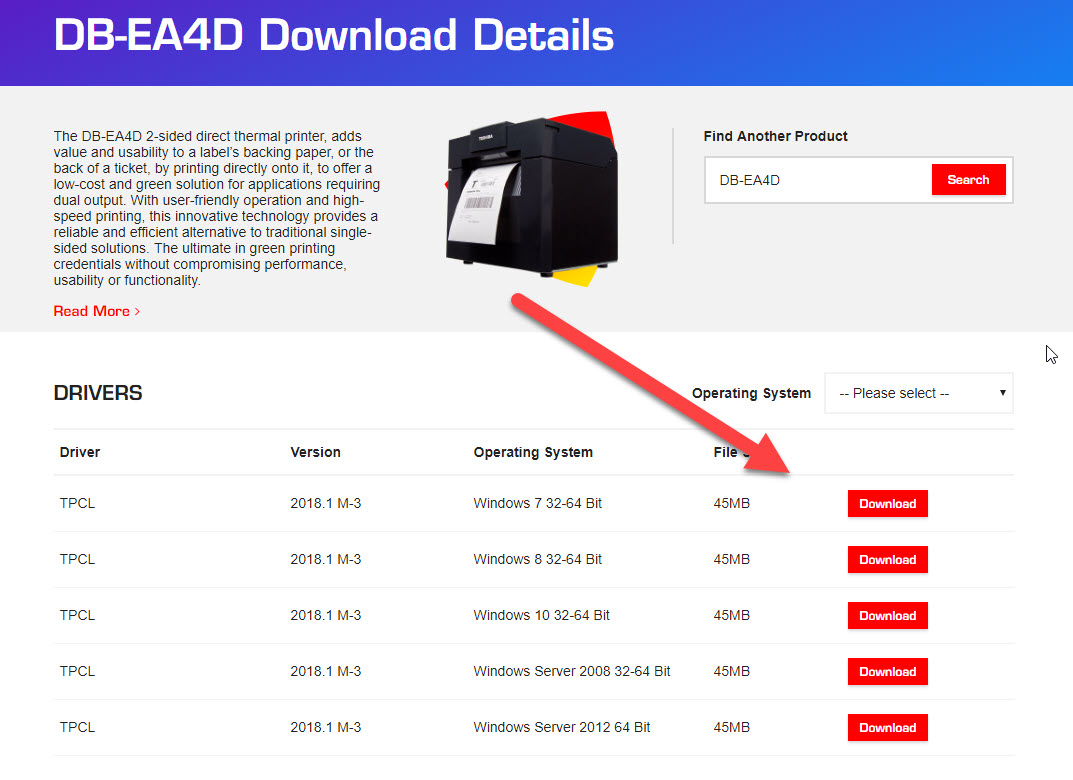
Task: Click the TPCL driver name for Server 2008
Action: [77, 672]
